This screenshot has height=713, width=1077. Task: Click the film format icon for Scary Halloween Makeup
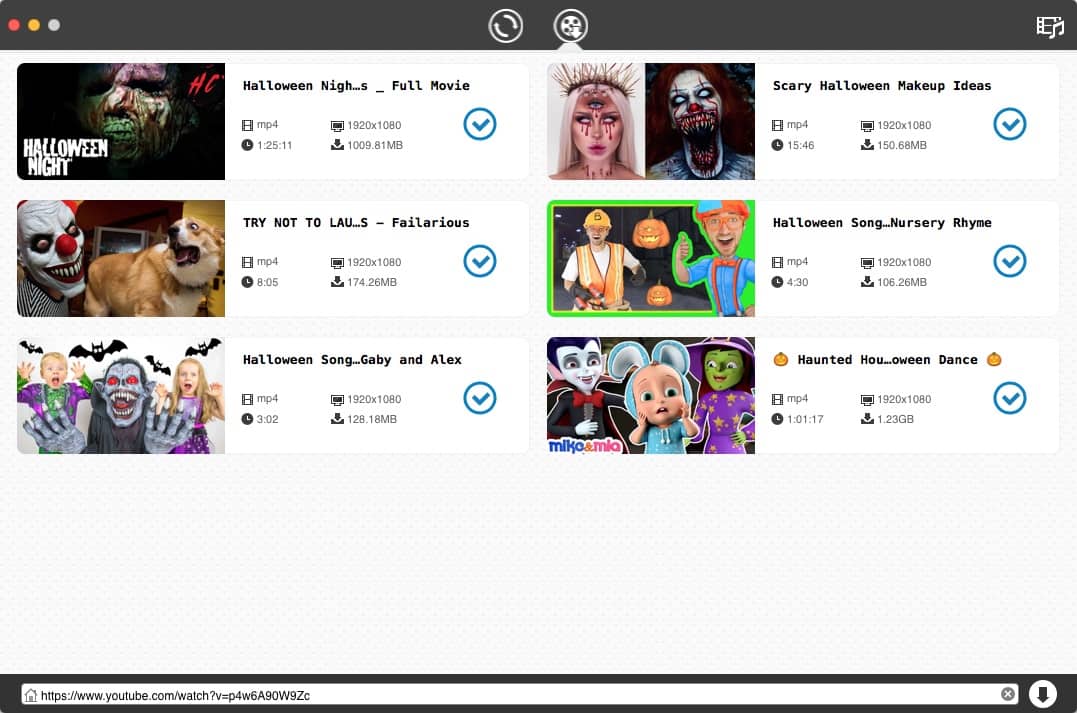click(x=777, y=125)
